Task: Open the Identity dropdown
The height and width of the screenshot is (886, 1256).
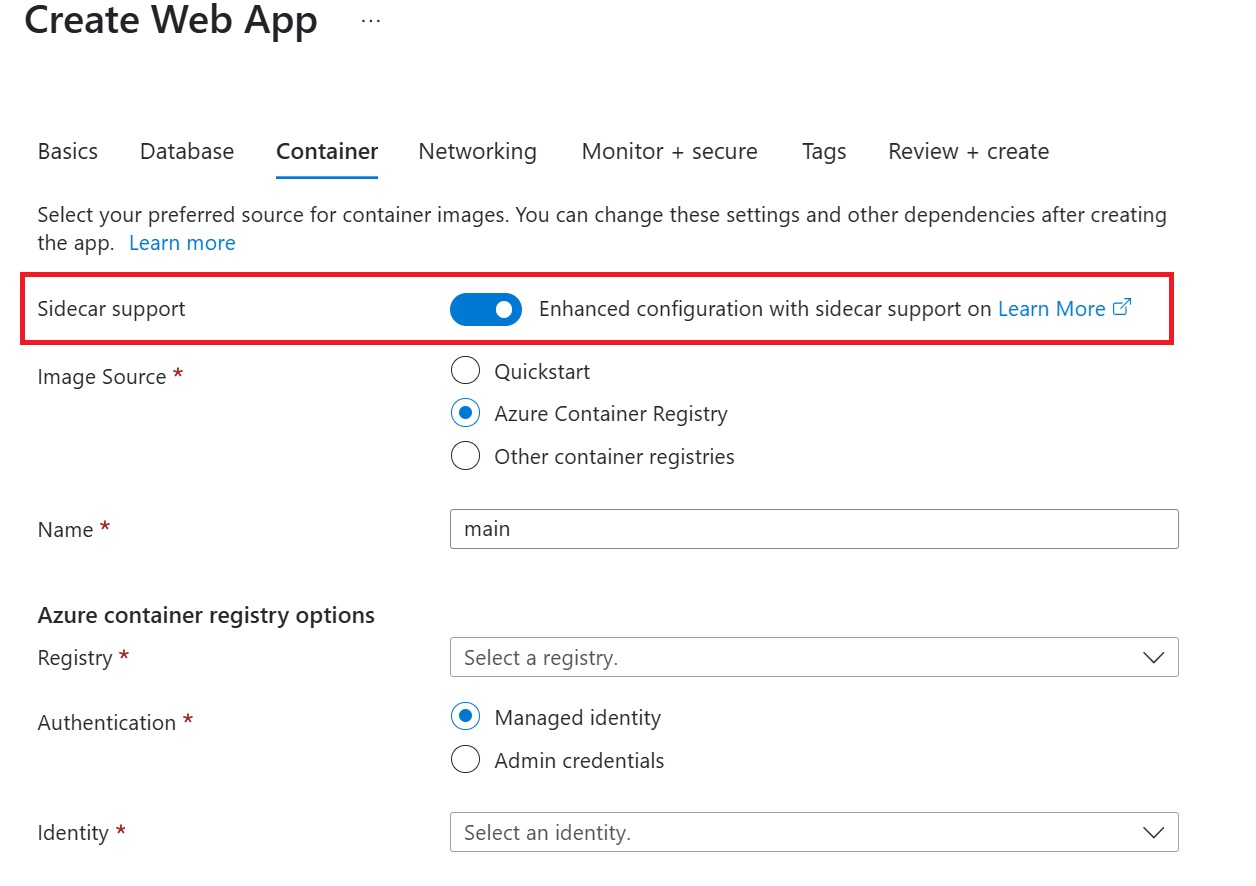Action: click(x=815, y=832)
